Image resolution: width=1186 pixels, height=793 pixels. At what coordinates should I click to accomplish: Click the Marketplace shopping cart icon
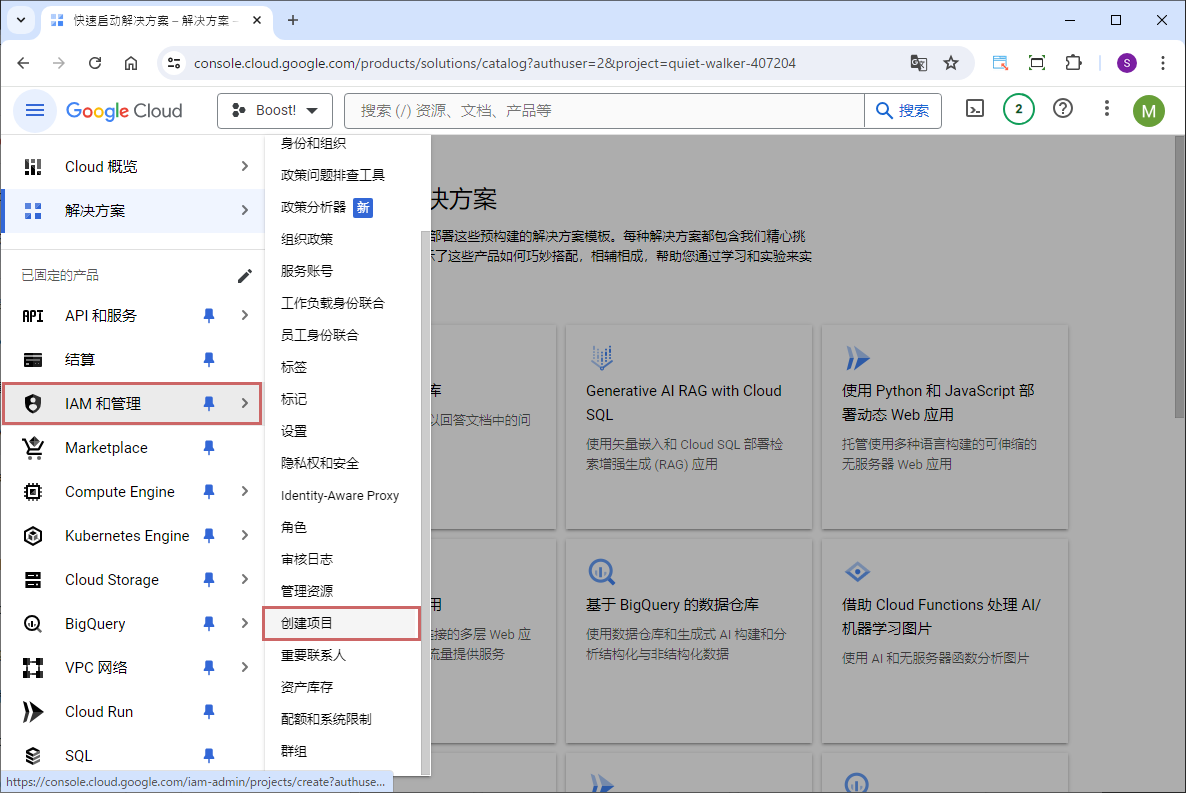click(33, 448)
